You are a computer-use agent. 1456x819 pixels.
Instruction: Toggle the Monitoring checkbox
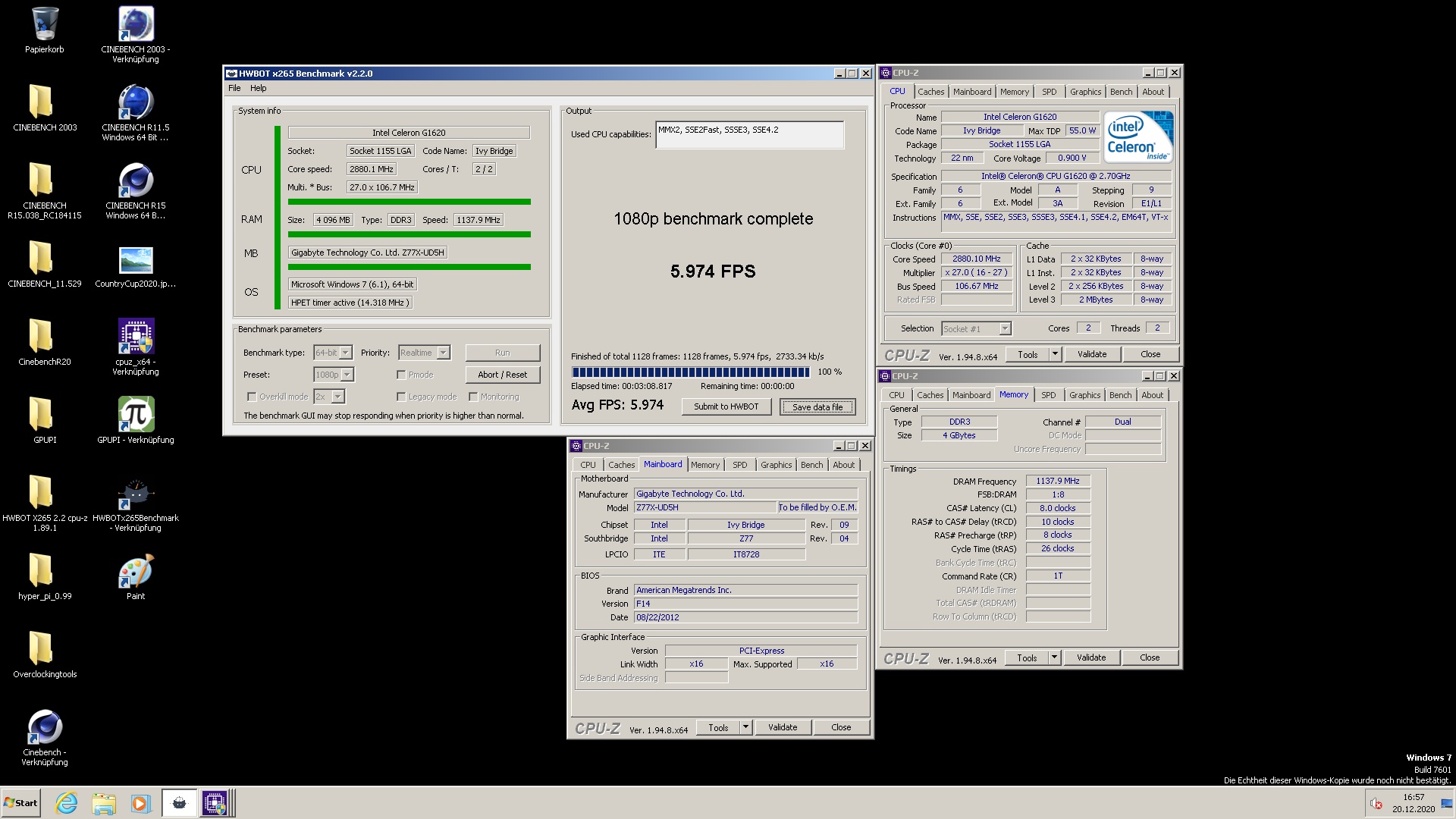pos(473,397)
